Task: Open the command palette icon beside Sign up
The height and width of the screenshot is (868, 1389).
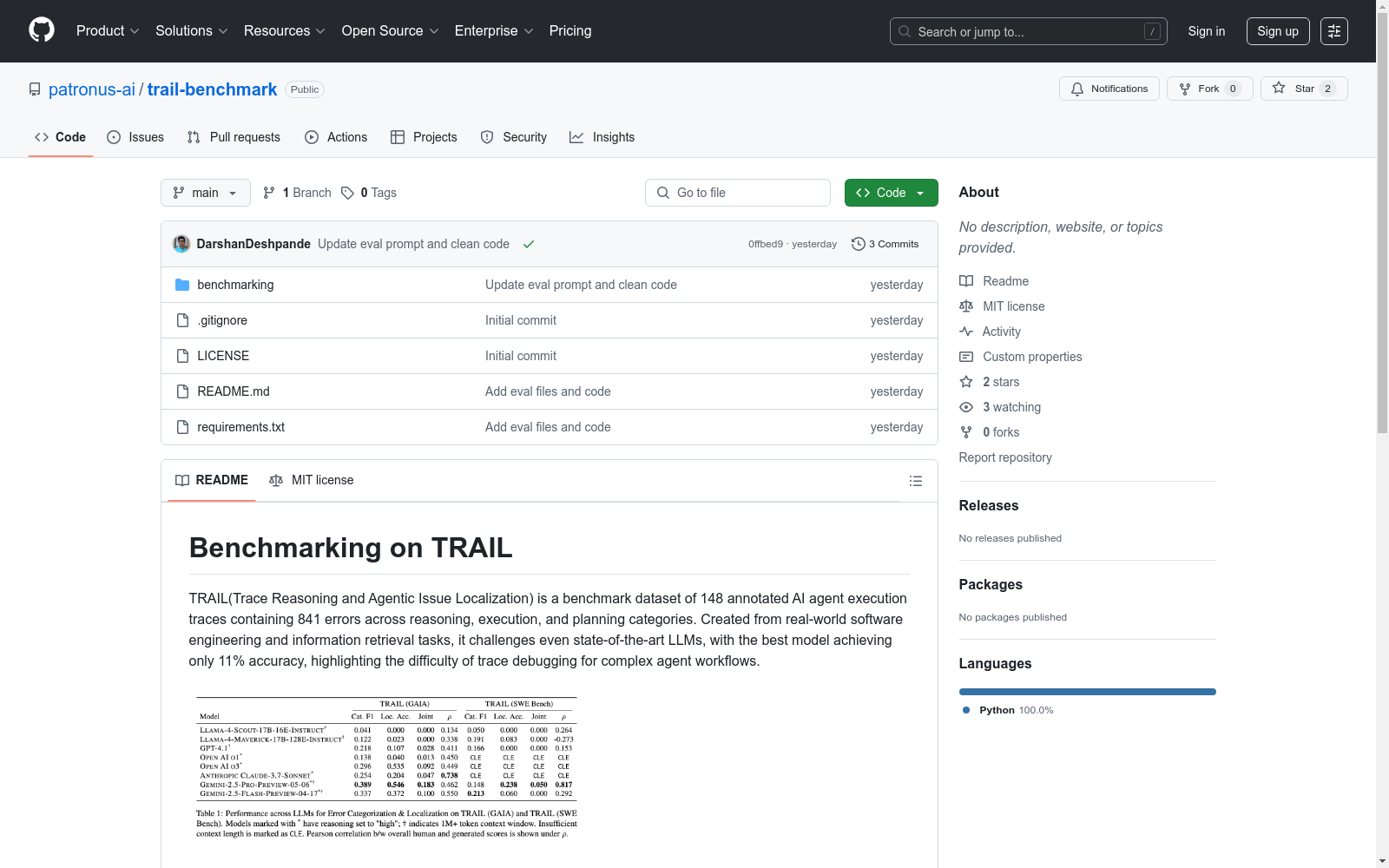Action: click(1334, 31)
